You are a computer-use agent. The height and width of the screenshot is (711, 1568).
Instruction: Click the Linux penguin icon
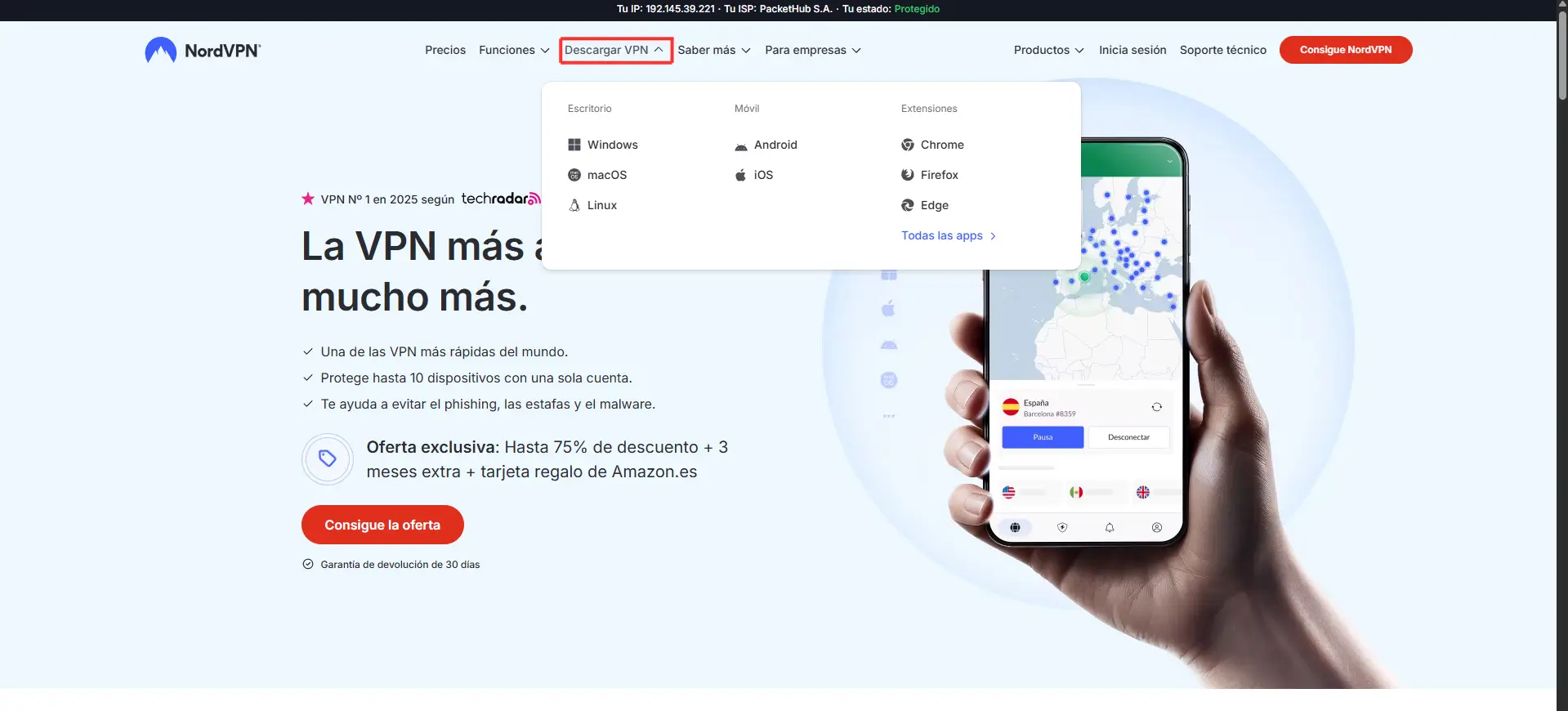click(574, 205)
